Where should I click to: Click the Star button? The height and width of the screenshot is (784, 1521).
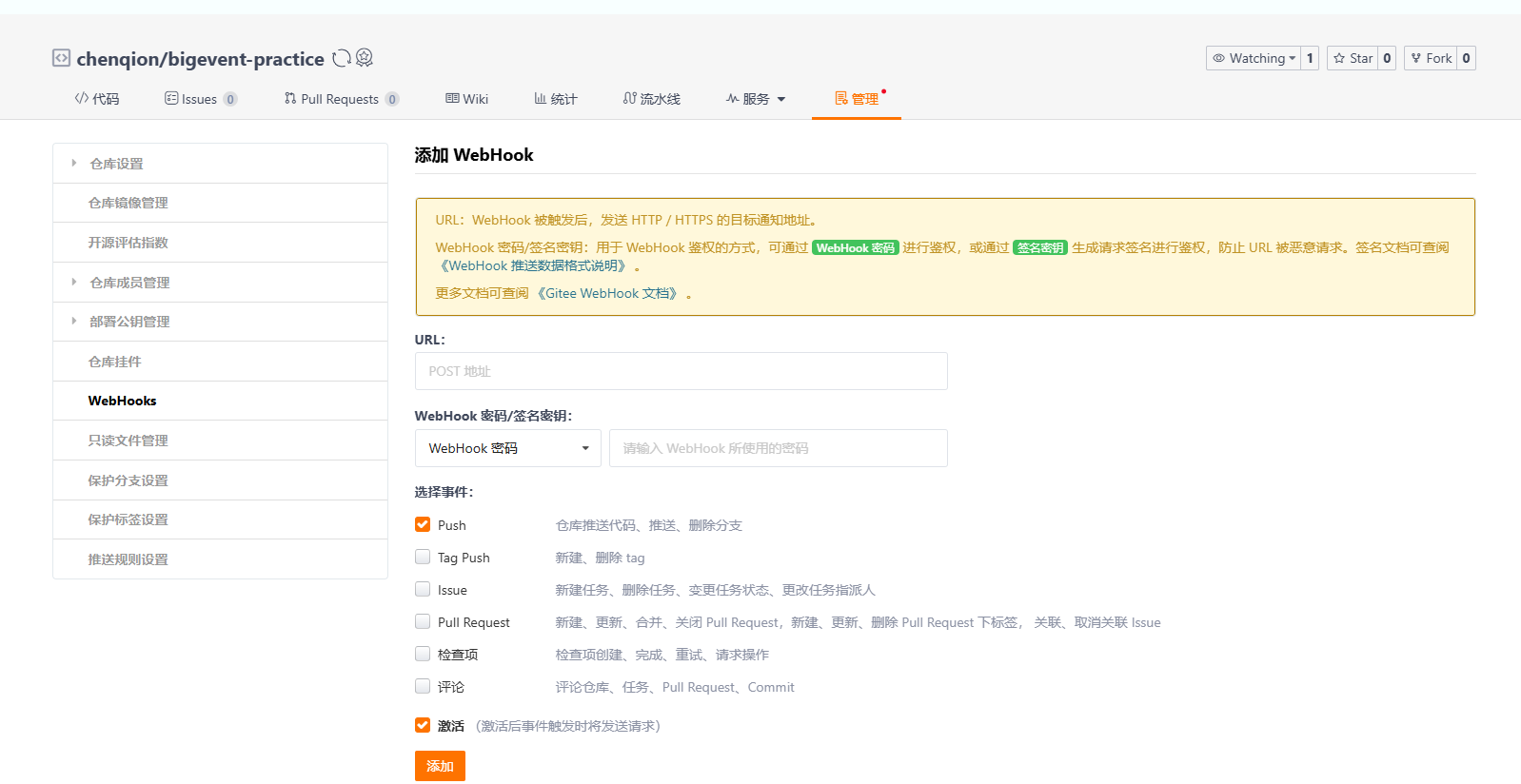(x=1353, y=58)
